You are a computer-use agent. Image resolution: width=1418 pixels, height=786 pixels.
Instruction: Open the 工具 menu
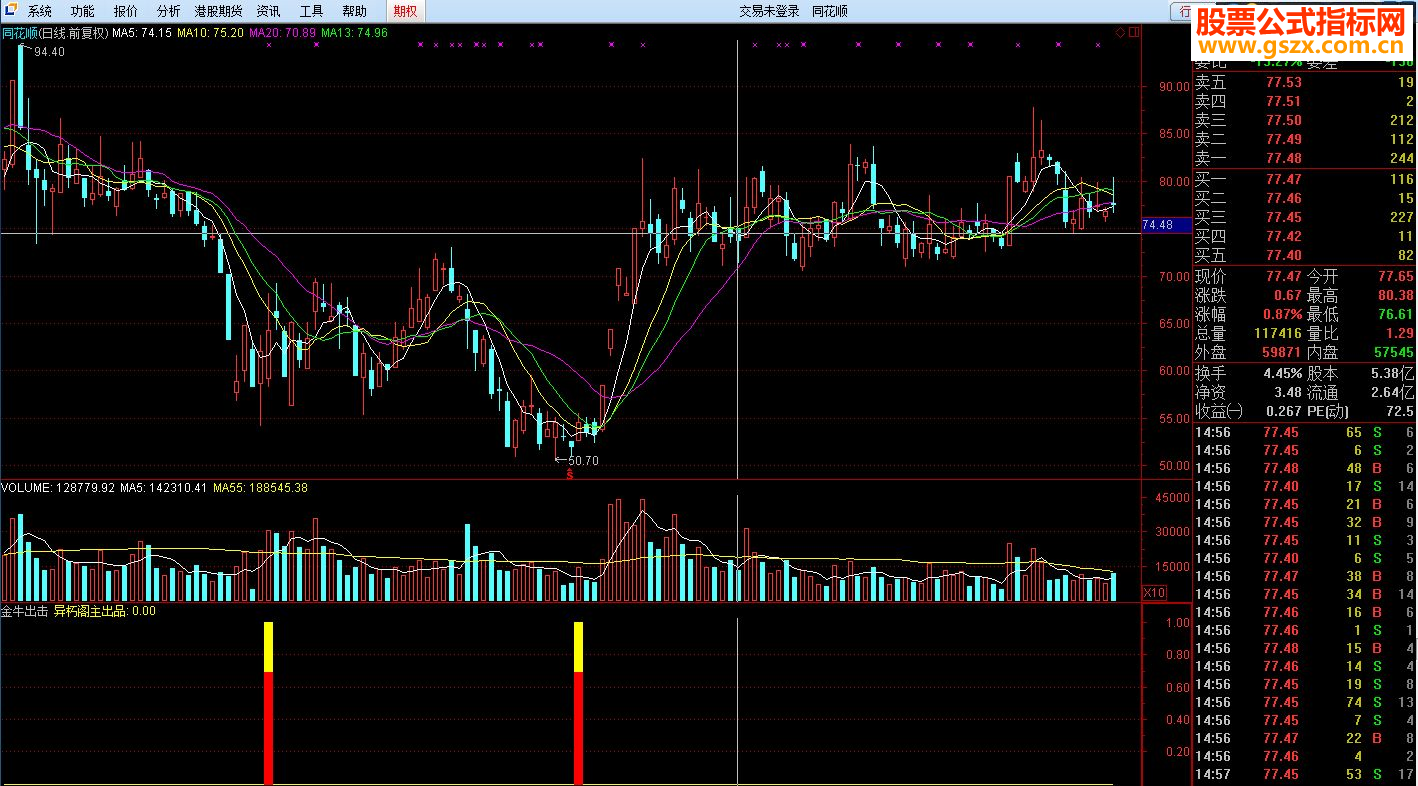coord(312,11)
